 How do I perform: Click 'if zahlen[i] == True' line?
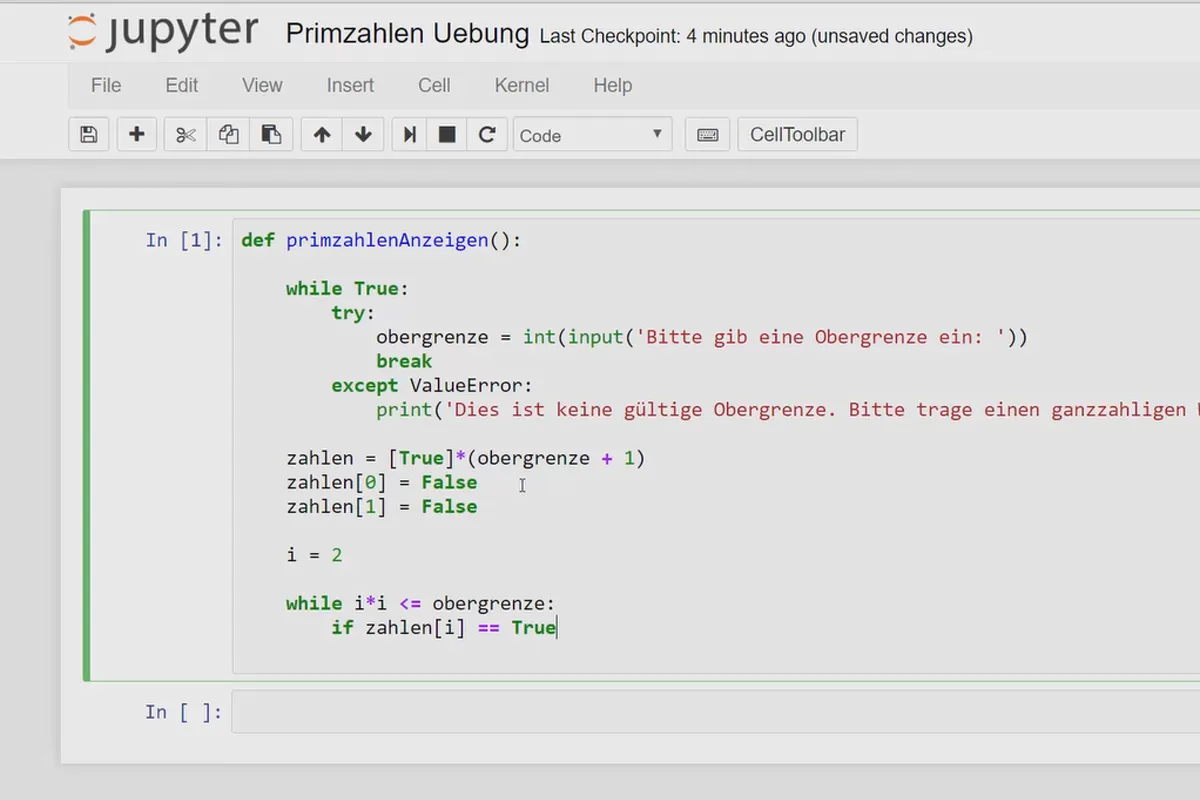point(444,627)
